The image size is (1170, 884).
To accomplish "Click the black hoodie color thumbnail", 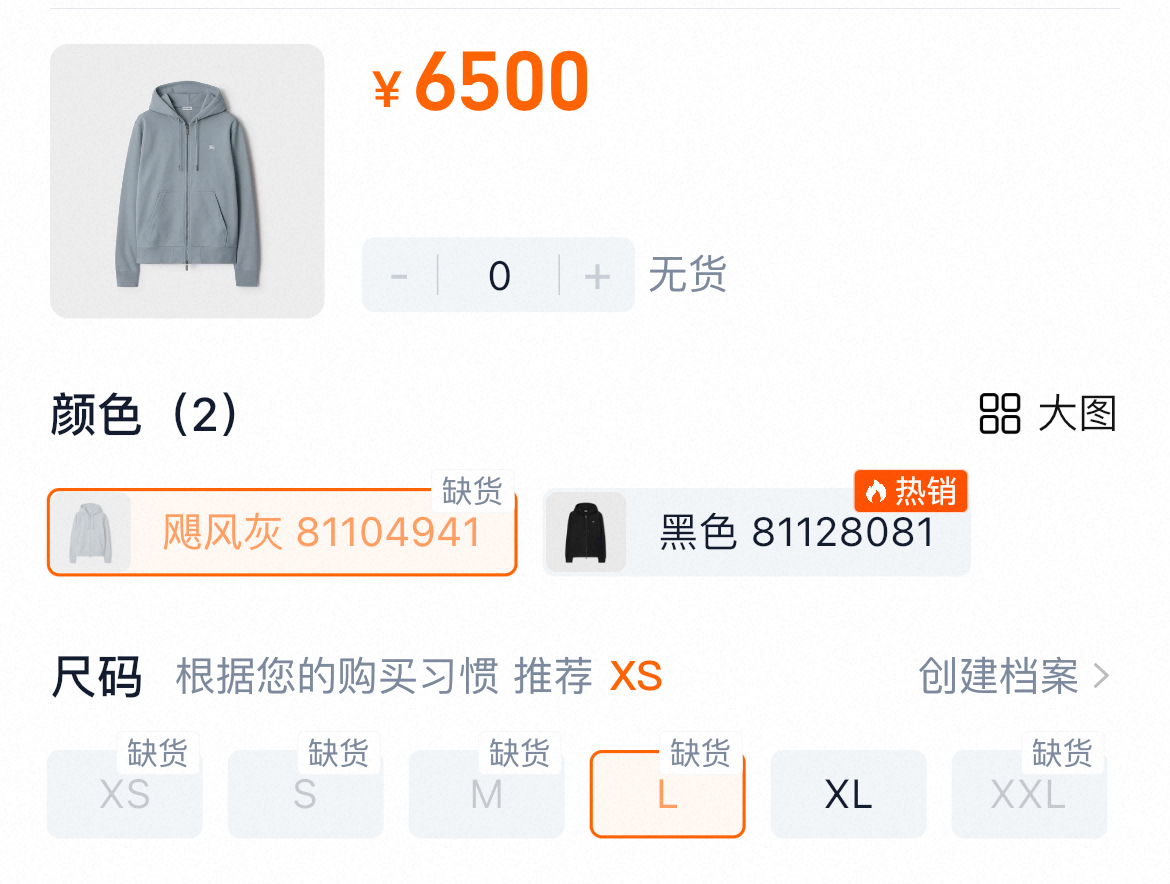I will [x=586, y=532].
